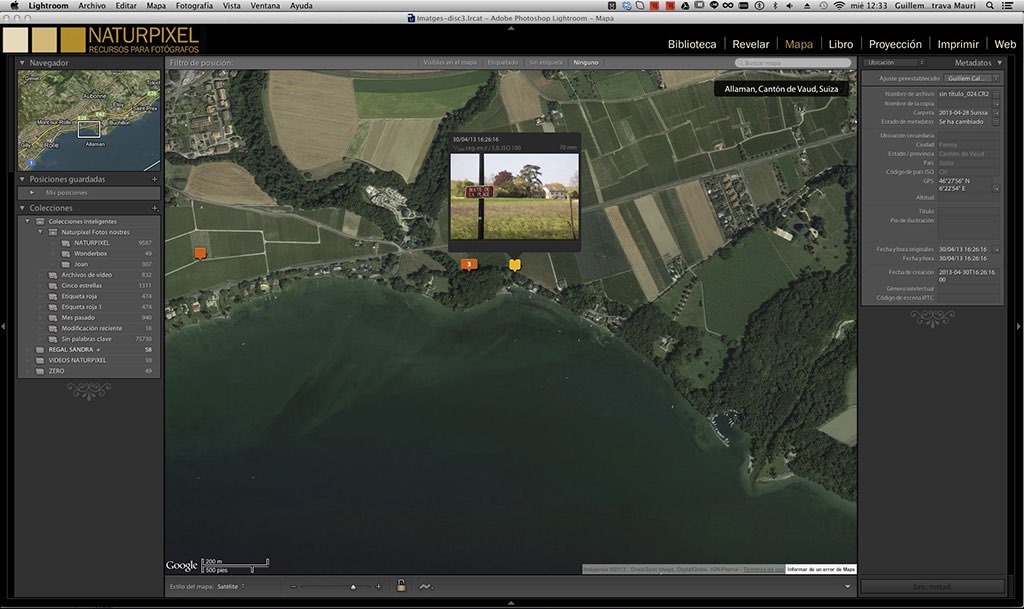Image resolution: width=1024 pixels, height=609 pixels.
Task: Open Spotlight search in menu bar
Action: click(x=990, y=5)
